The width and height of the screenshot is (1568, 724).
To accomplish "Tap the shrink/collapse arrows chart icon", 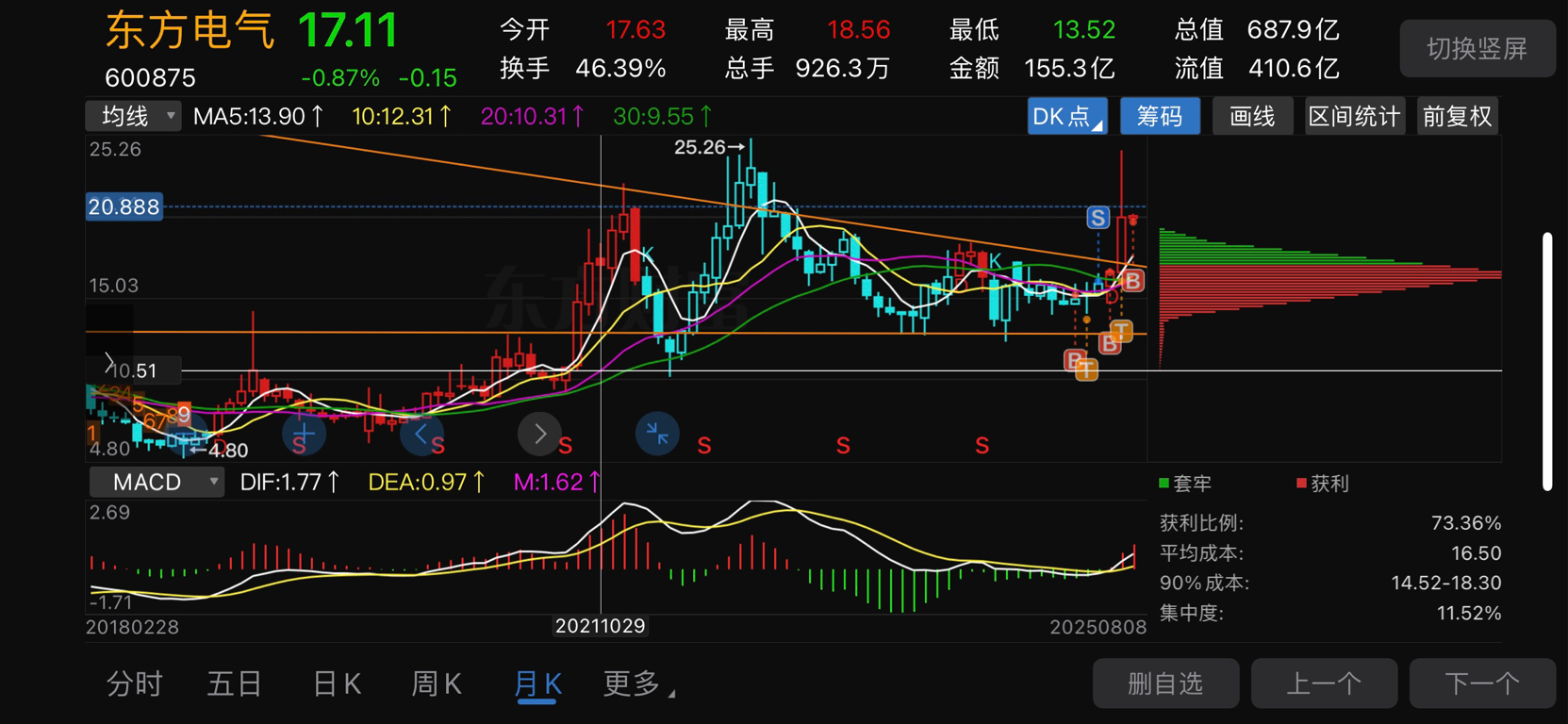I will point(657,434).
